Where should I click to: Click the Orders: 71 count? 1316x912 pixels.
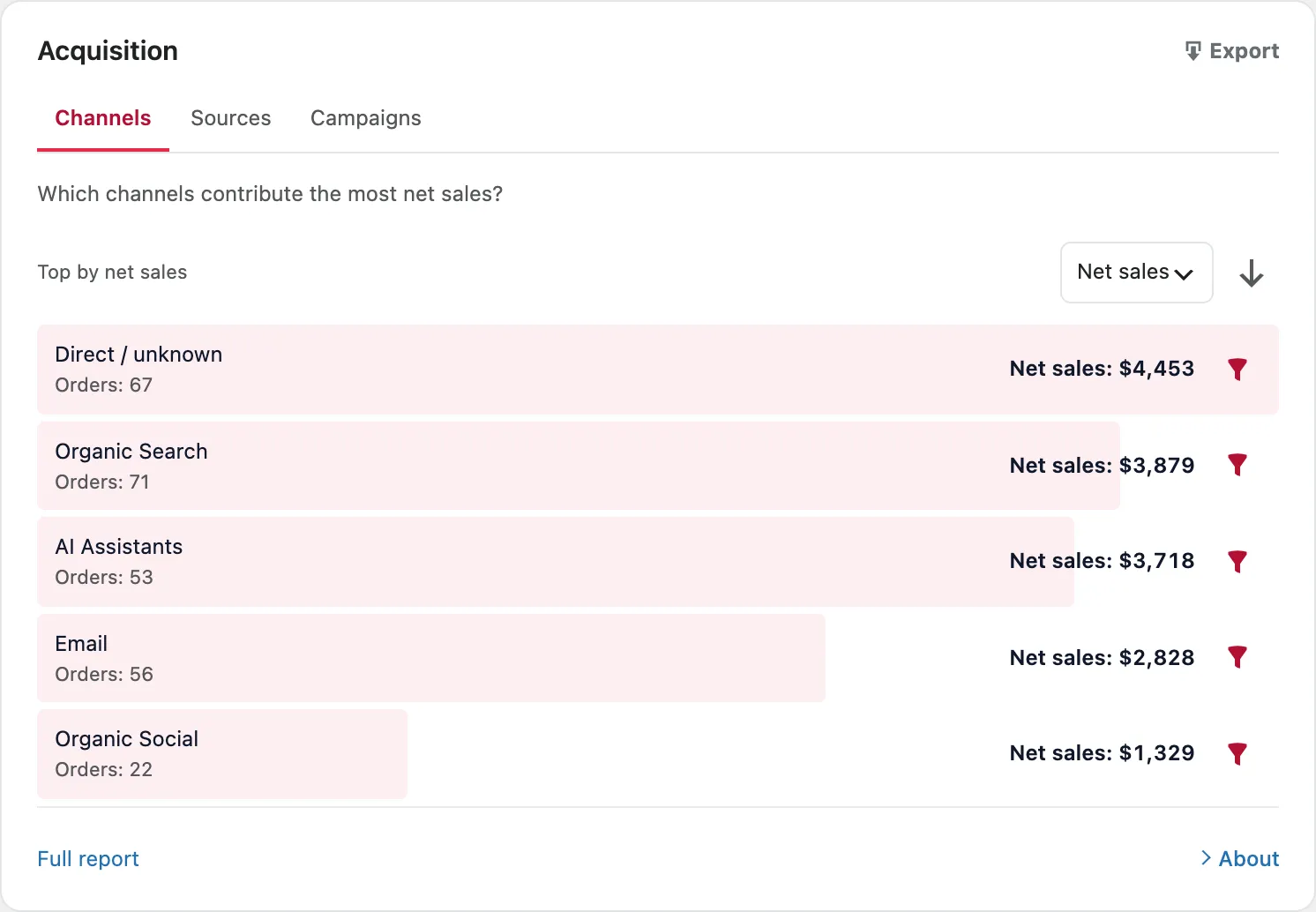tap(102, 482)
